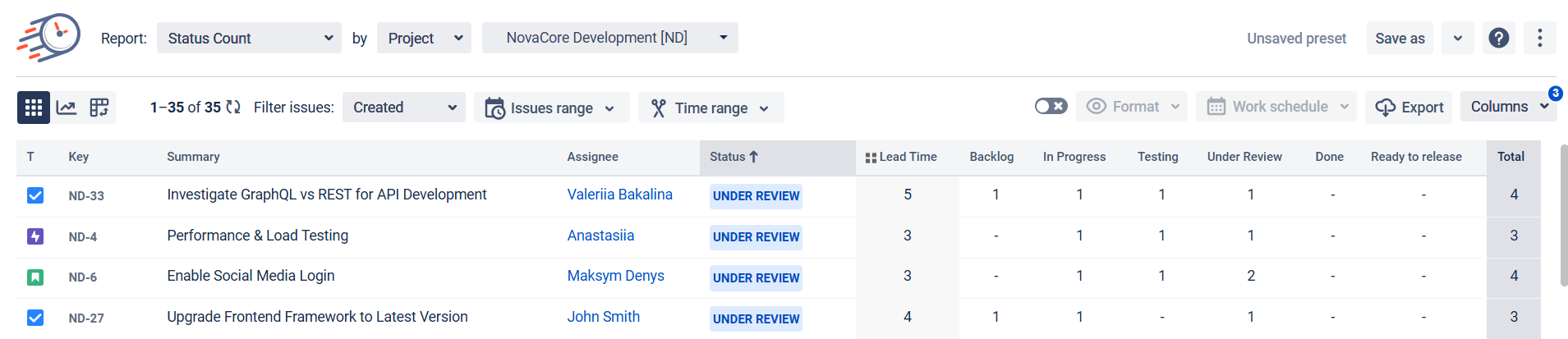Screen dimensions: 1568x339
Task: Open the help question mark icon
Action: (1498, 38)
